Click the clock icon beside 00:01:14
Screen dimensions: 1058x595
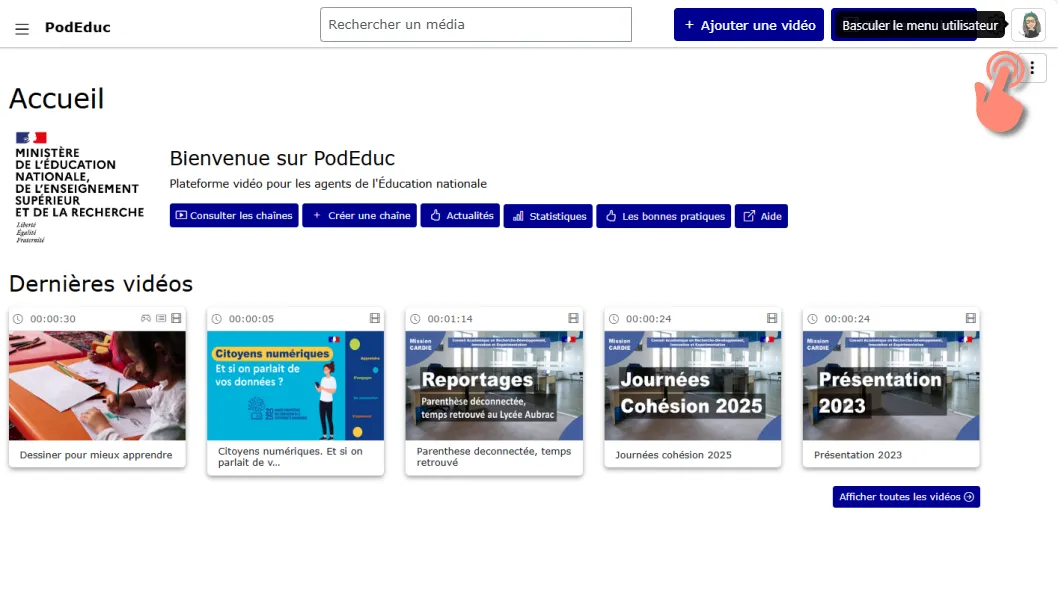point(415,319)
